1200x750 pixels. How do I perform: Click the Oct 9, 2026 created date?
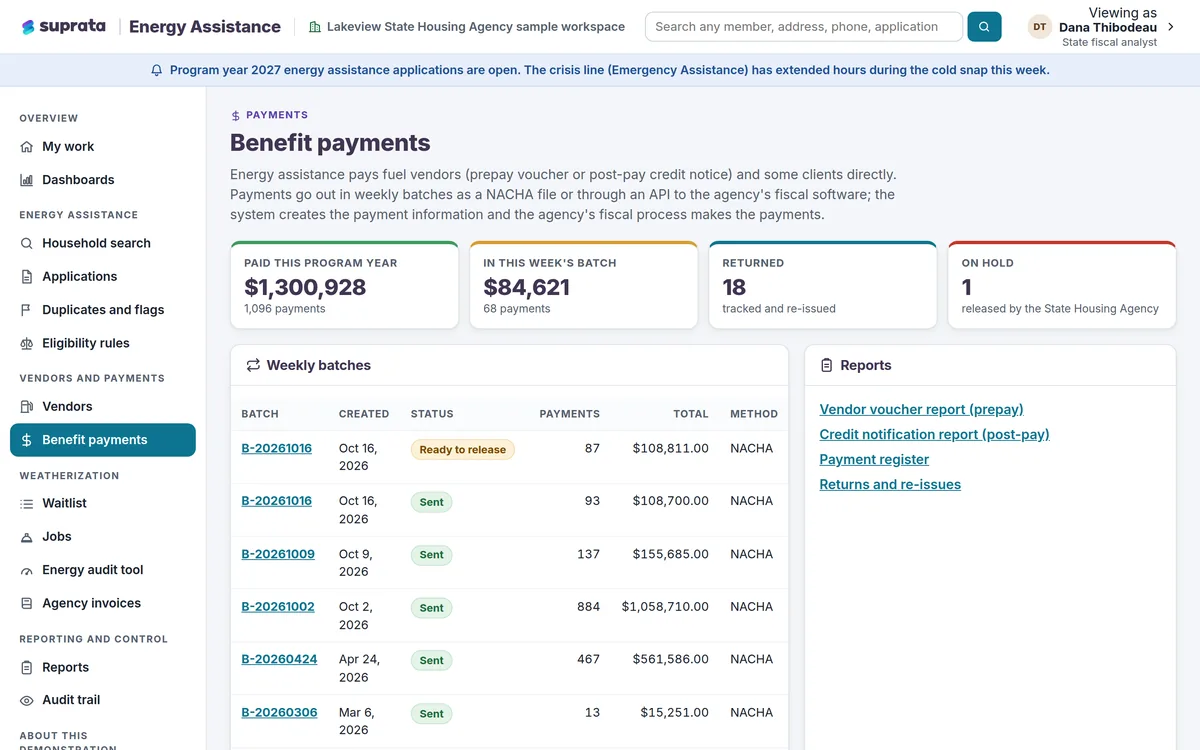click(356, 563)
